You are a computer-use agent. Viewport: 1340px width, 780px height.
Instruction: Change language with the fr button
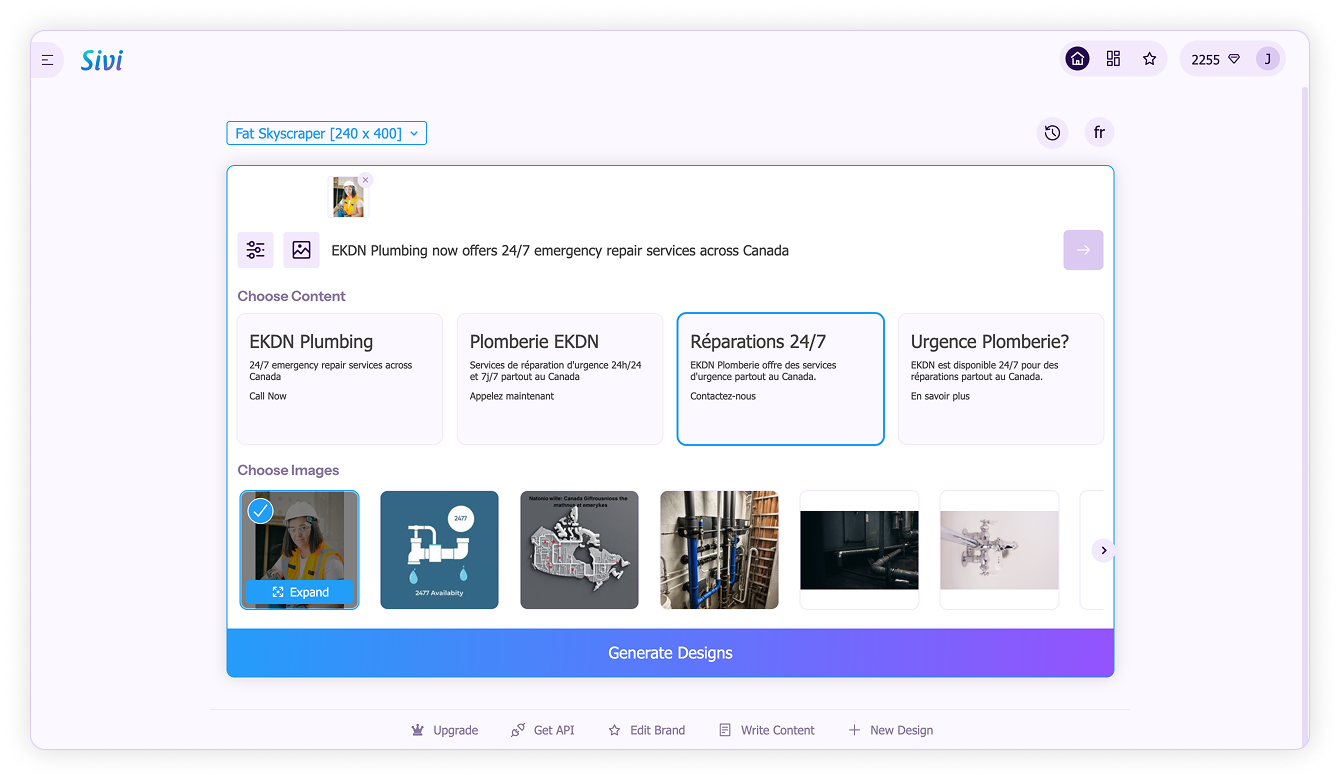pyautogui.click(x=1099, y=132)
